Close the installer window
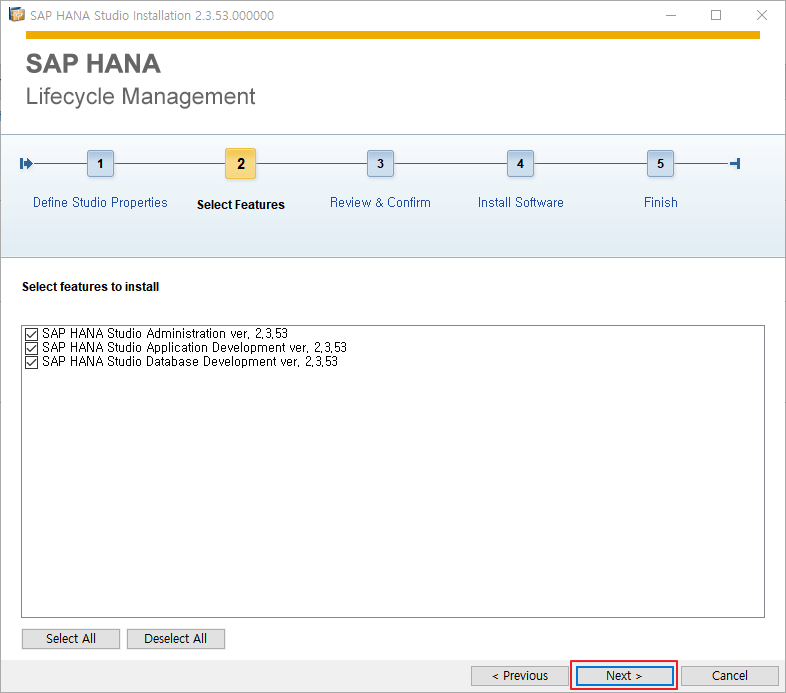This screenshot has height=693, width=786. coord(762,16)
